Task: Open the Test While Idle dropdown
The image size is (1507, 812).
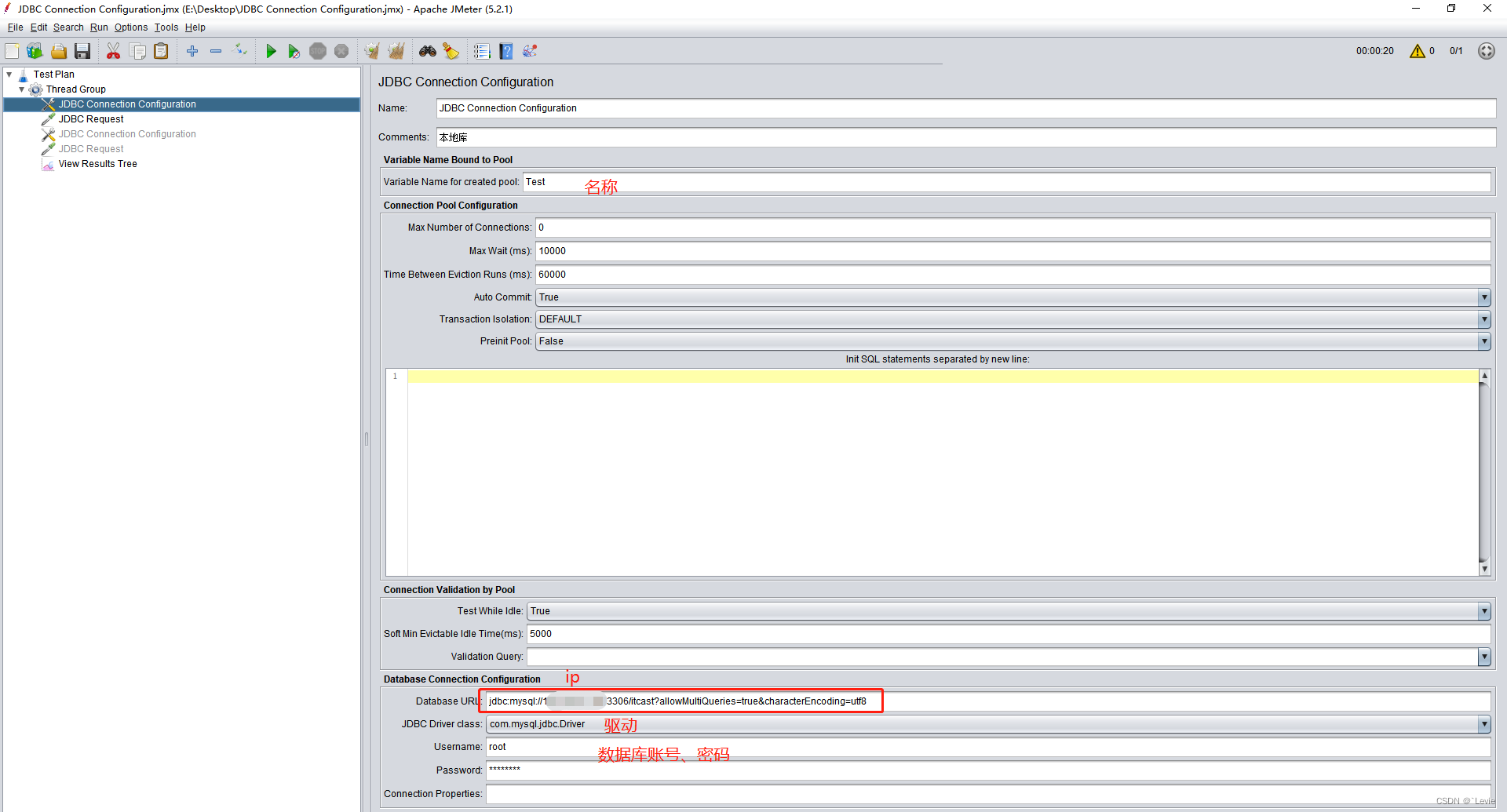Action: coord(1483,611)
